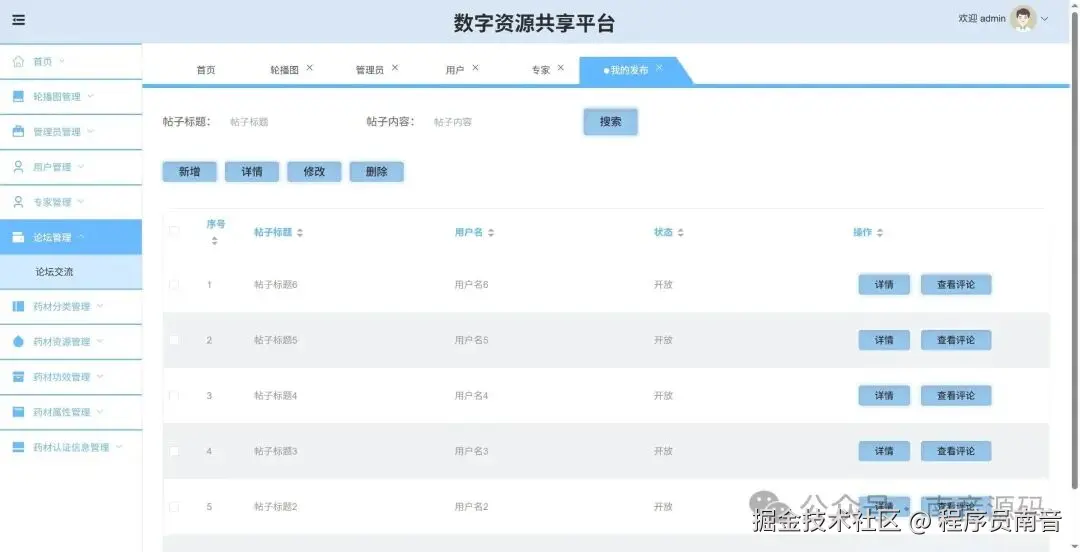The image size is (1080, 552).
Task: Check the row for 帖子标题3
Action: (174, 451)
